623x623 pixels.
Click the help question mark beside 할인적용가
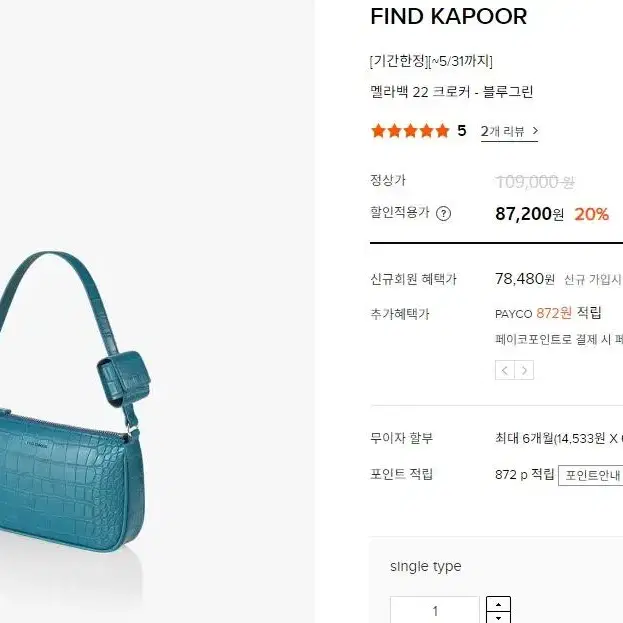443,214
